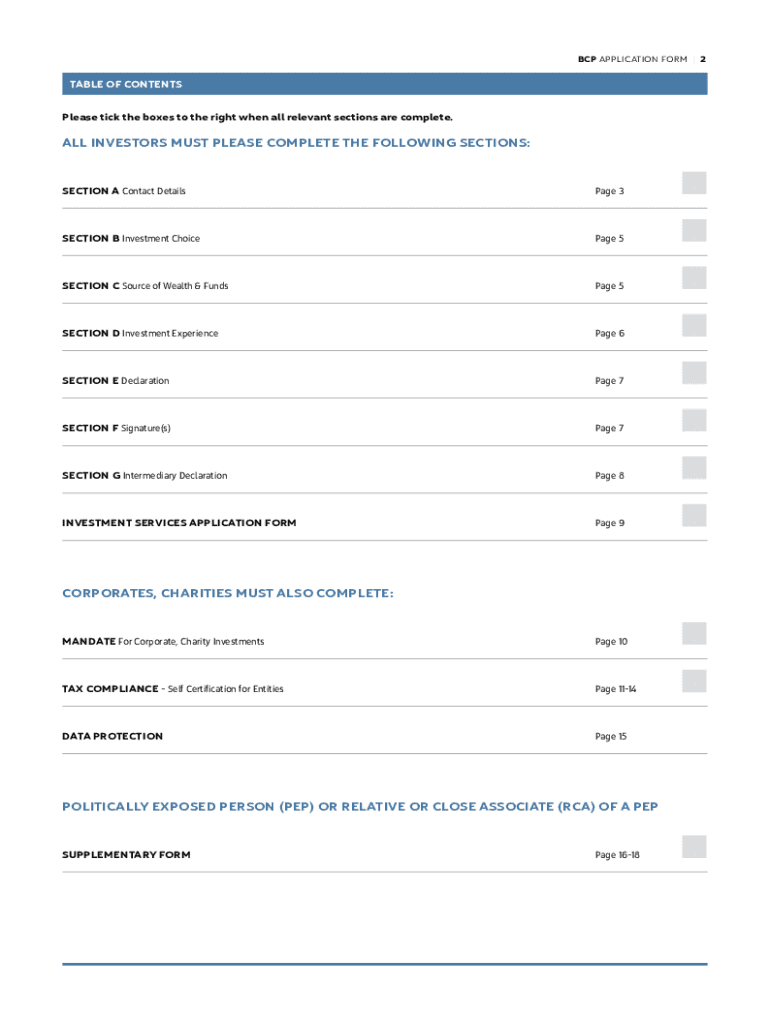Click the Page 9 reference text

point(609,523)
